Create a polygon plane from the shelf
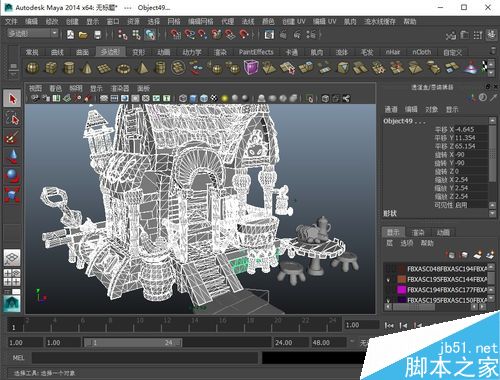The height and width of the screenshot is (380, 500). (104, 69)
